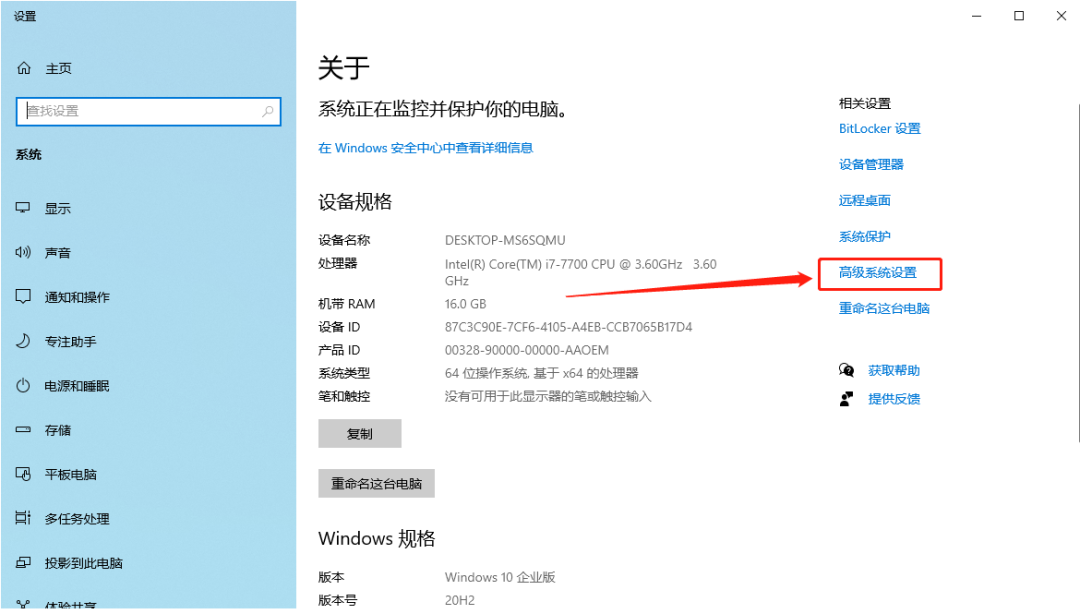Click the Notifications and actions icon
The width and height of the screenshot is (1080, 614).
pyautogui.click(x=23, y=297)
